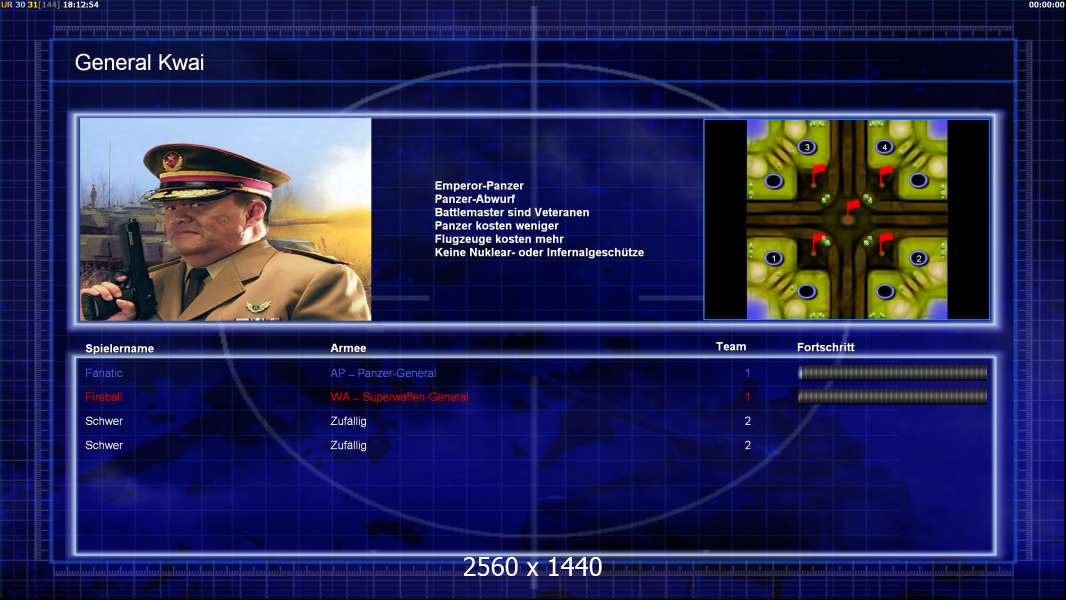Click start position marker 4 on map
Viewport: 1066px width, 600px height.
point(884,146)
